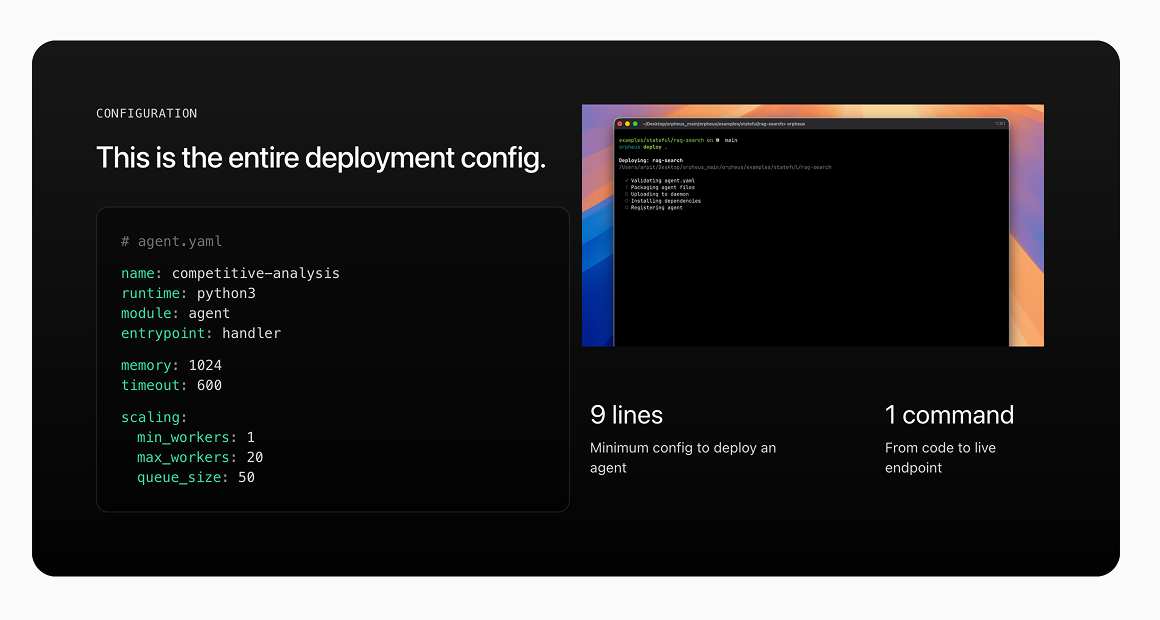Click the "scaling:" key line
The height and width of the screenshot is (620, 1160).
tap(155, 417)
